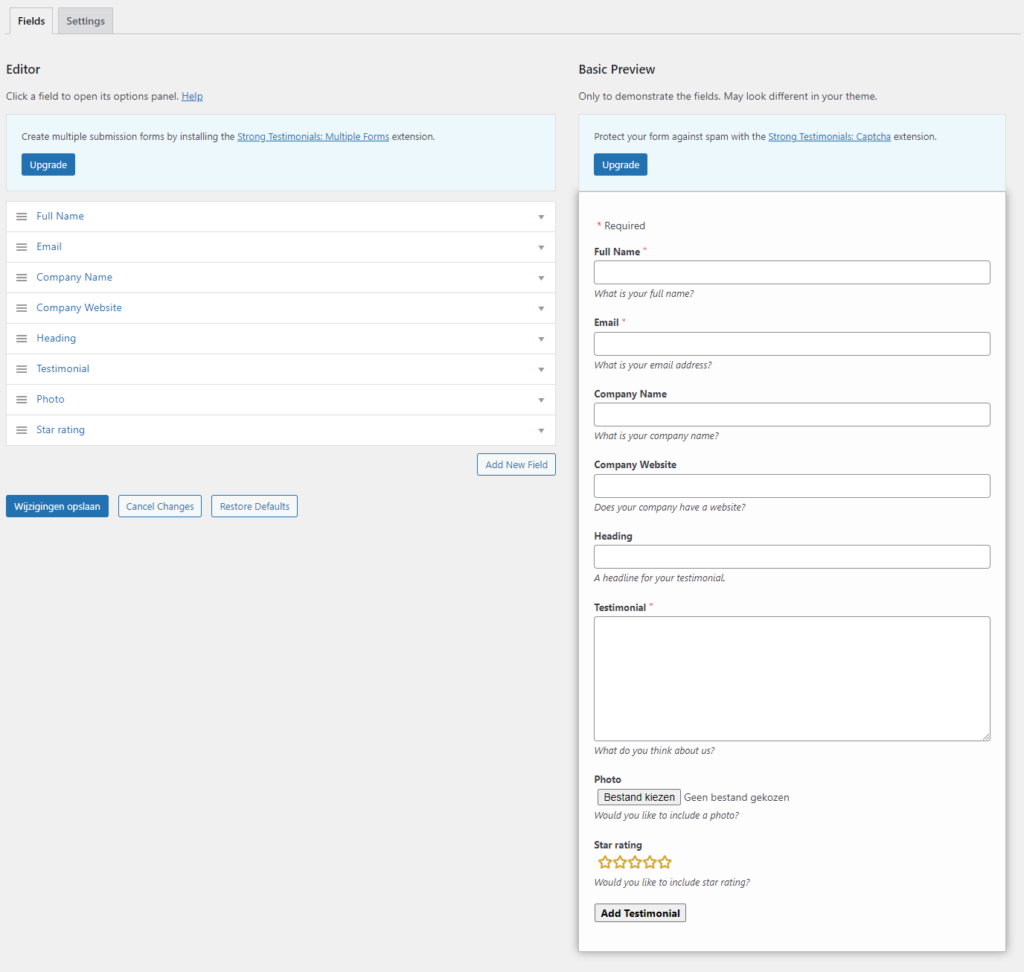The height and width of the screenshot is (972, 1024).
Task: Submit the preview with Add Testimonial
Action: click(x=640, y=913)
